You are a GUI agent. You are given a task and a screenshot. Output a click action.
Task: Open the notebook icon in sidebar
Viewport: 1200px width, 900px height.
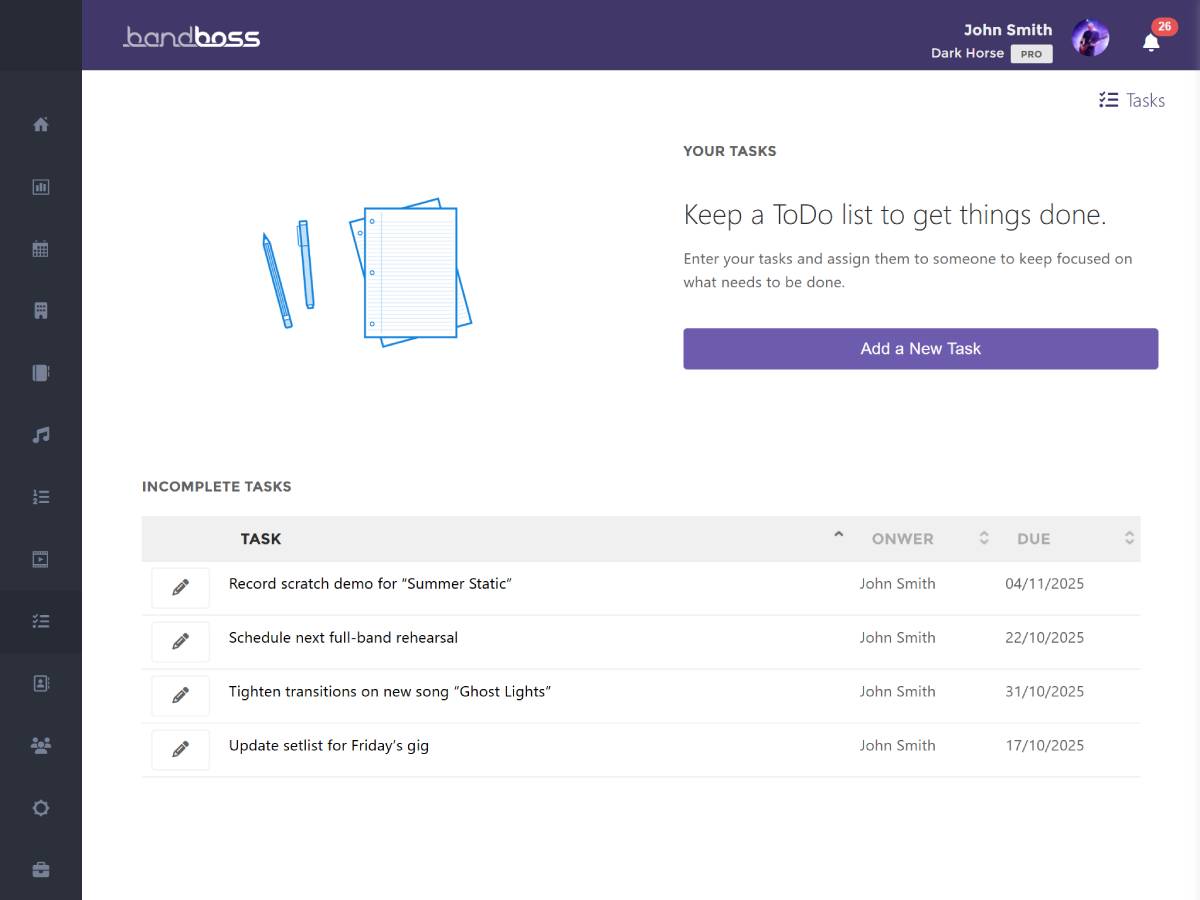tap(41, 373)
